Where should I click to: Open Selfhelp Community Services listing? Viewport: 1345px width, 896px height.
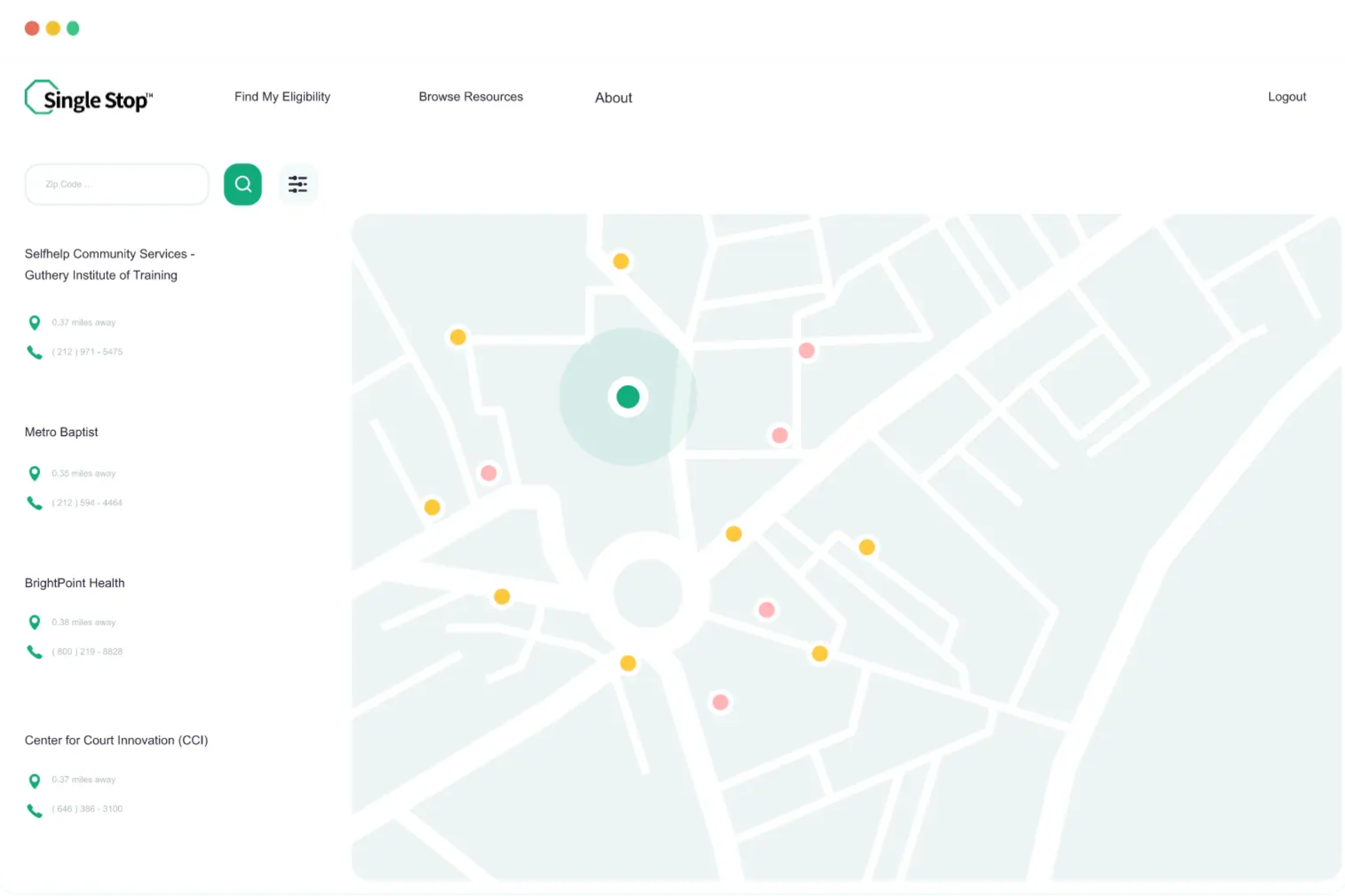pos(110,265)
